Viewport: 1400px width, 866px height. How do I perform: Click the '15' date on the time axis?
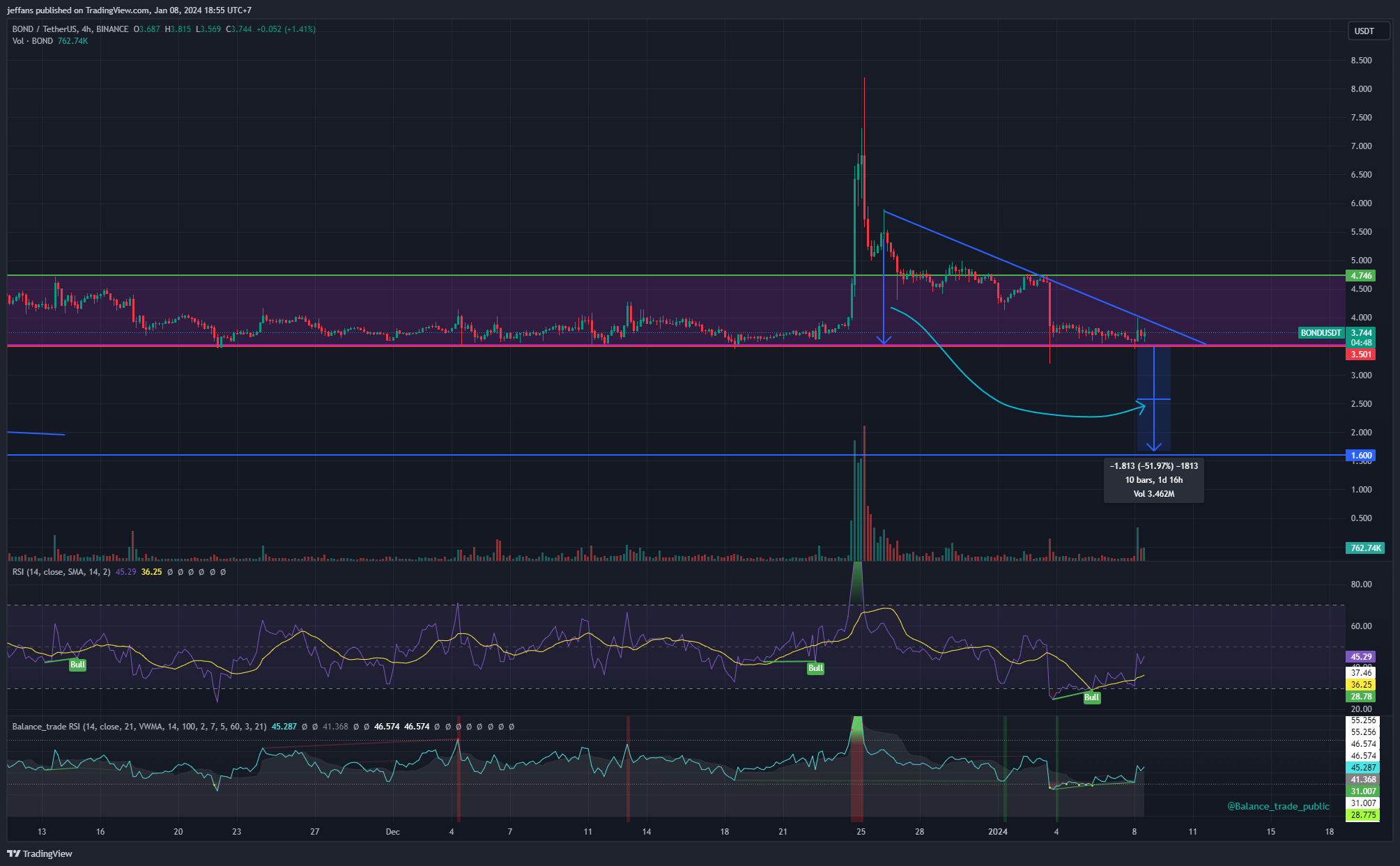coord(1271,832)
